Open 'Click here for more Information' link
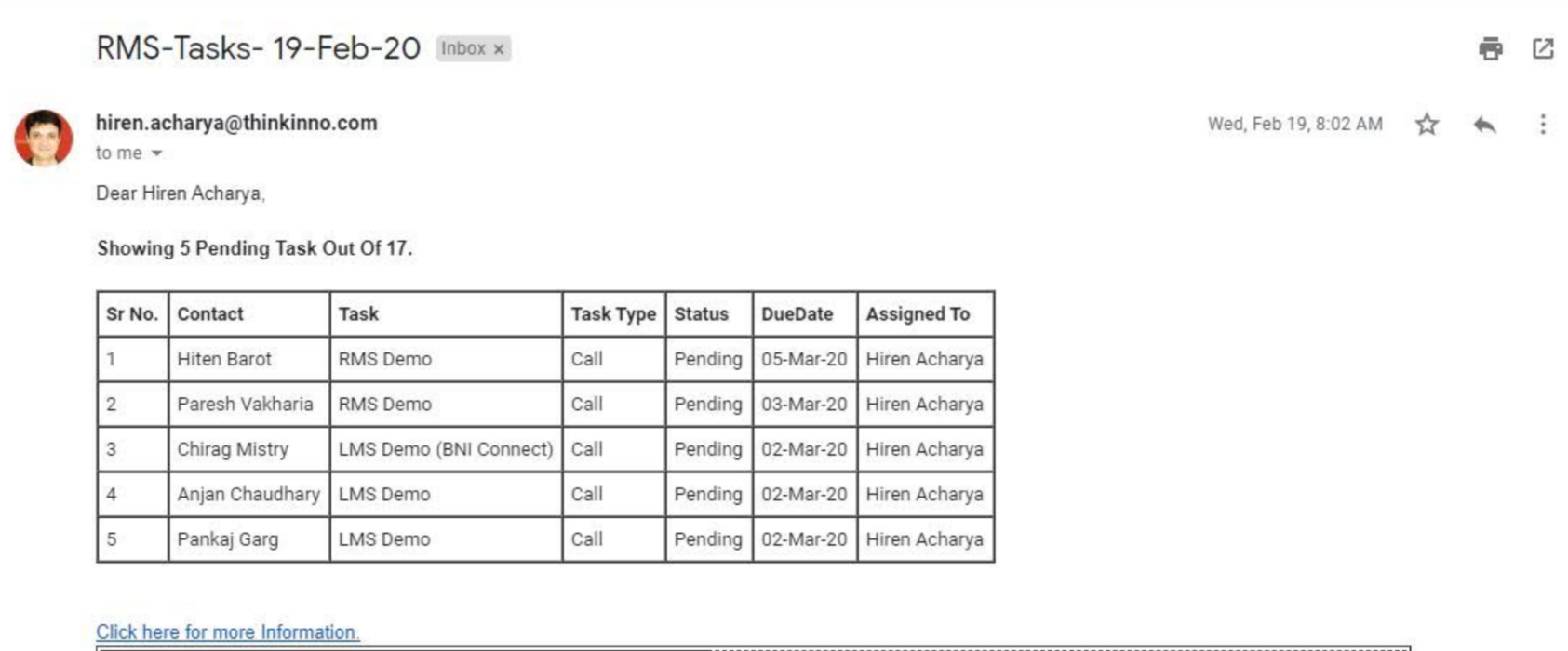 [227, 632]
